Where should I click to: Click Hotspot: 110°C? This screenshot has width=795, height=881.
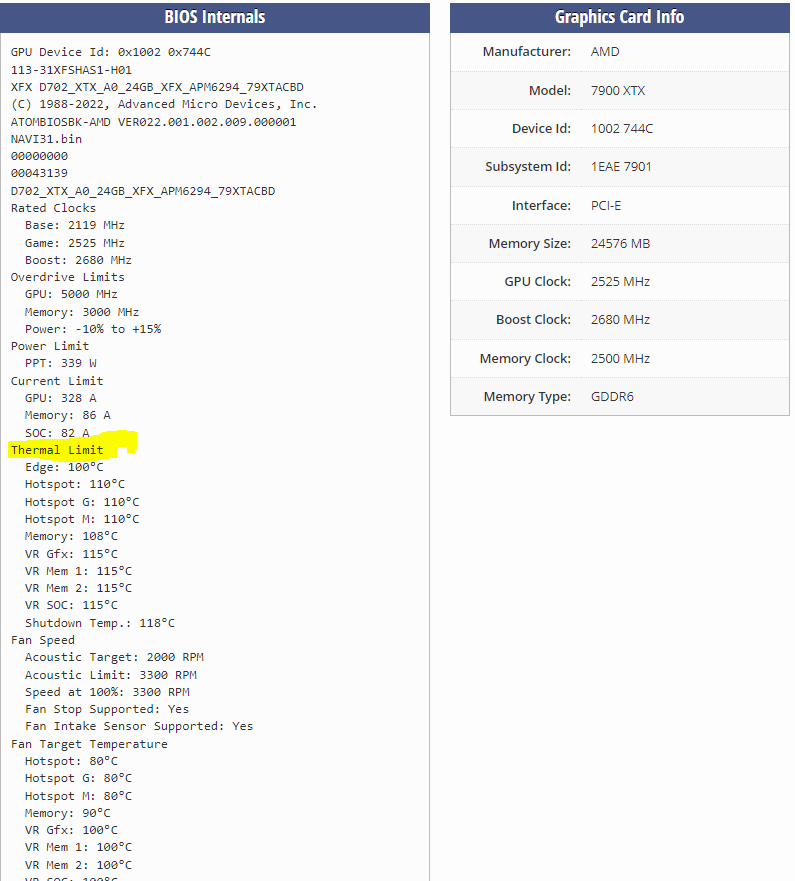pos(75,484)
